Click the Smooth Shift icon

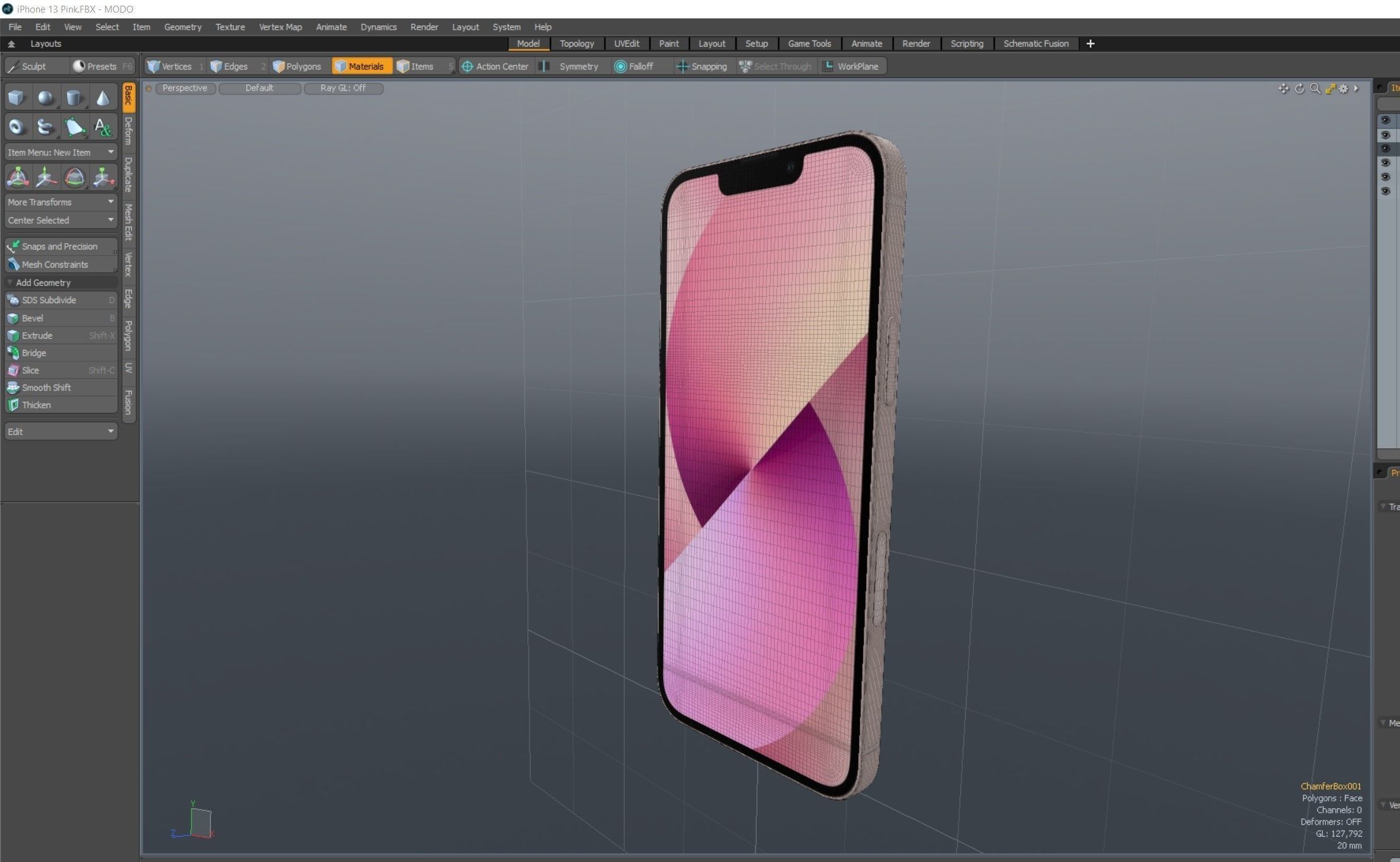click(x=13, y=388)
